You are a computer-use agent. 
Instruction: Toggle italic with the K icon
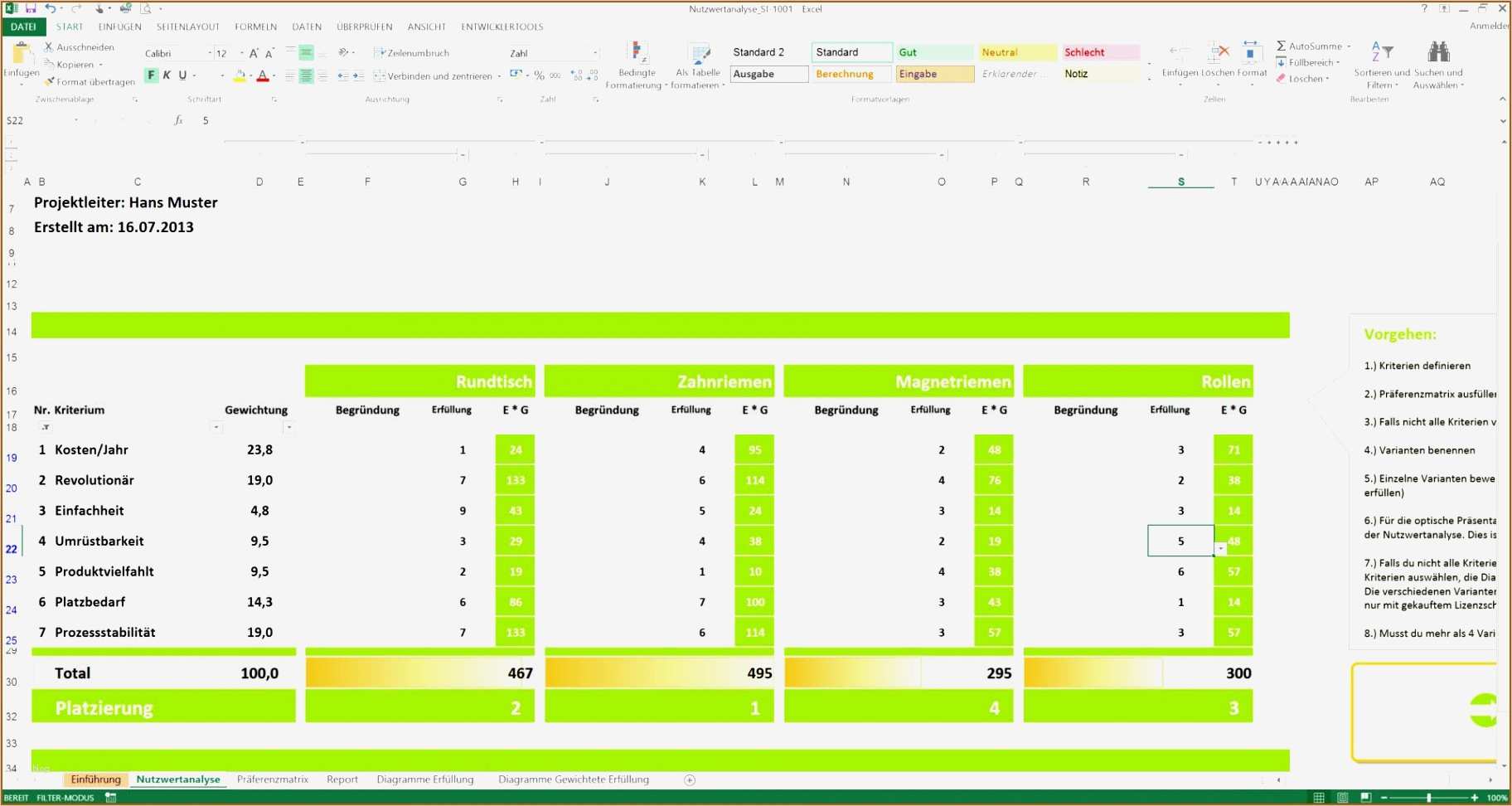[166, 75]
